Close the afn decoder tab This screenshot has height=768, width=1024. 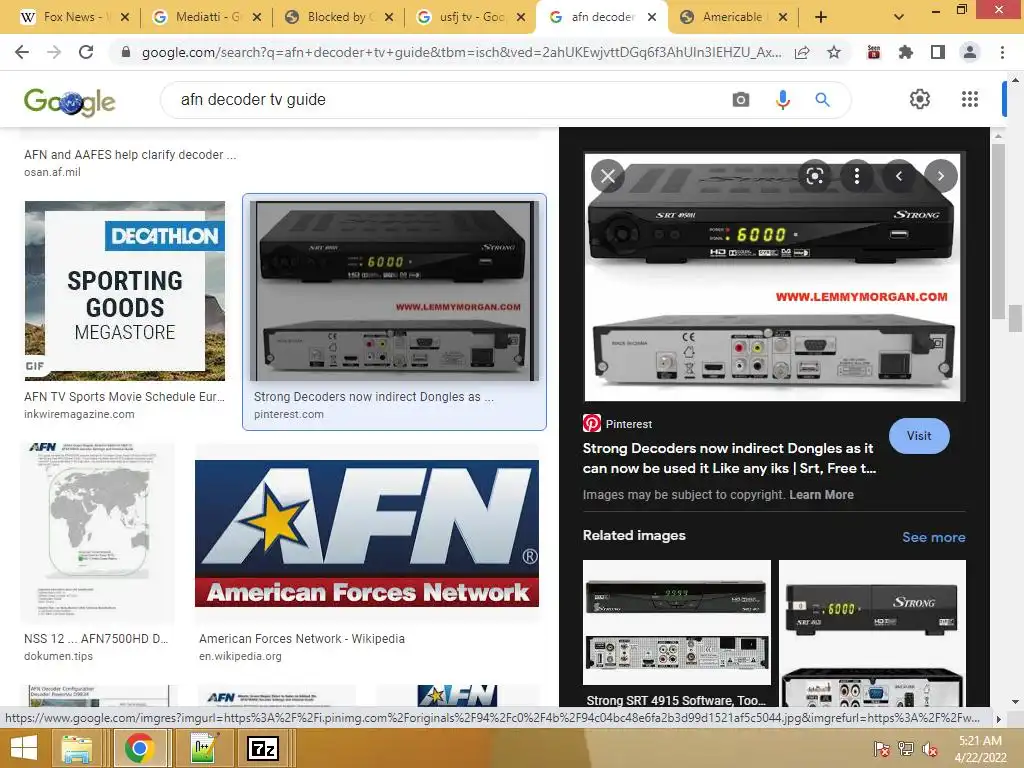(652, 17)
